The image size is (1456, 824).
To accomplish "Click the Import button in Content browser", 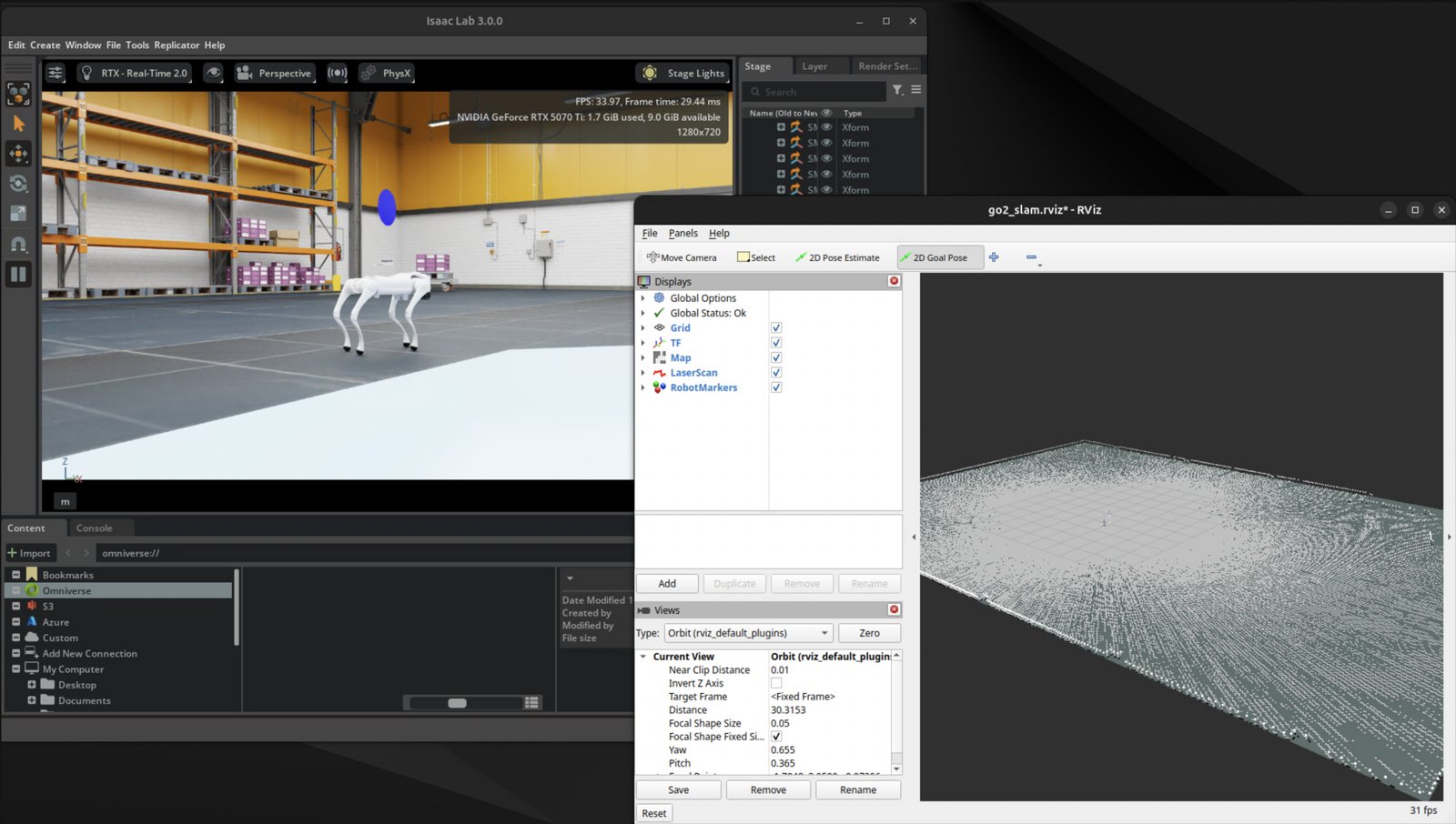I will (x=30, y=553).
